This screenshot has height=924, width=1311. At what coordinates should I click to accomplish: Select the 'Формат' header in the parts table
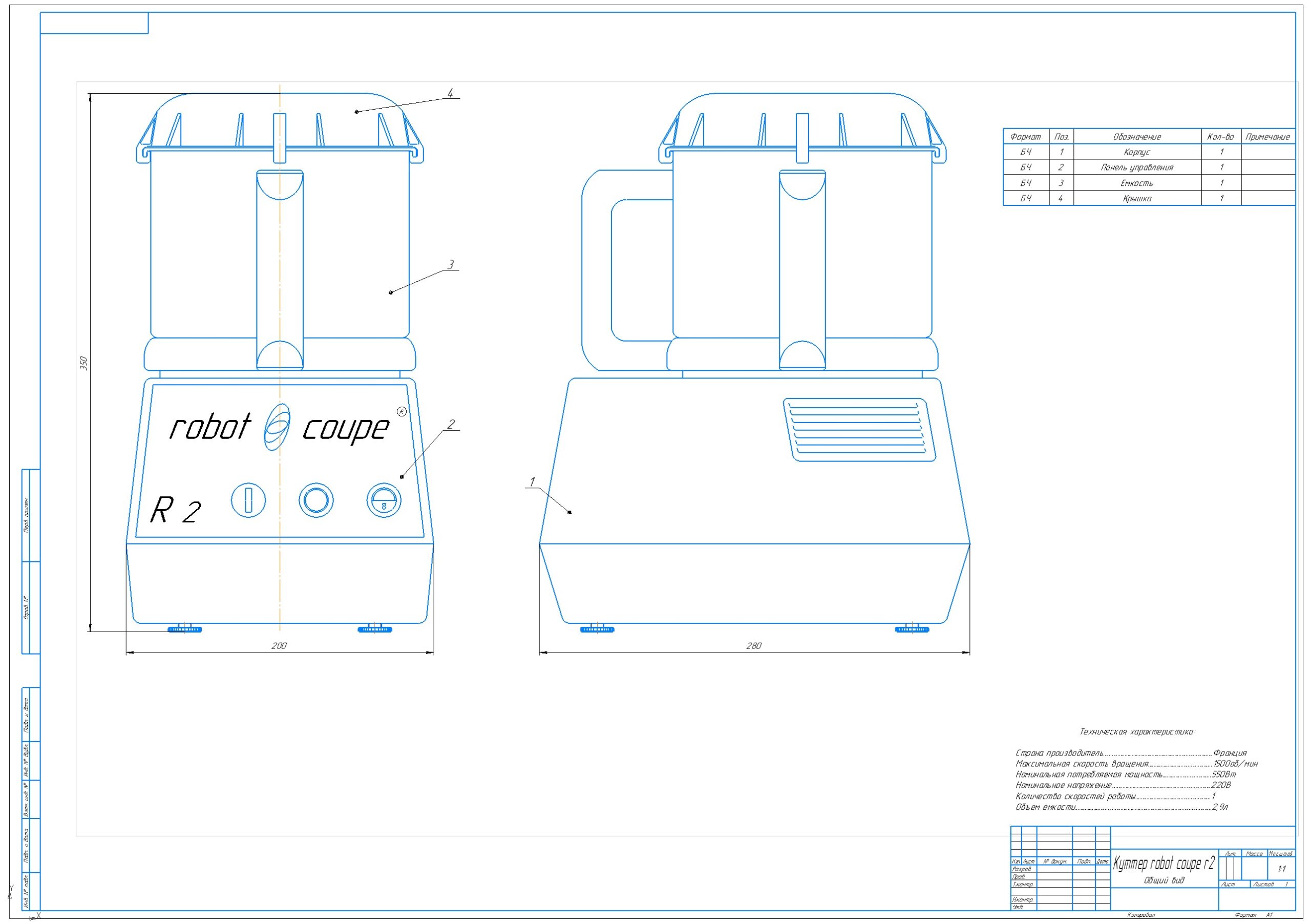coord(1026,137)
